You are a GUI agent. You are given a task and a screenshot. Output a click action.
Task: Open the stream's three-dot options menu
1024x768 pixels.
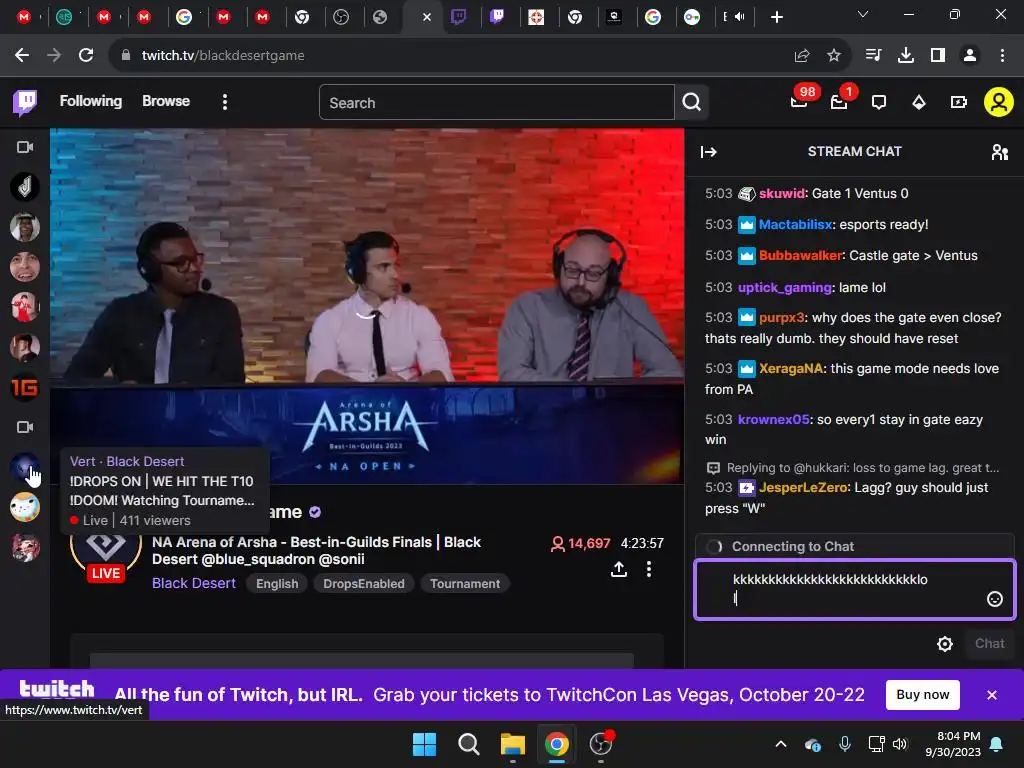(x=648, y=569)
